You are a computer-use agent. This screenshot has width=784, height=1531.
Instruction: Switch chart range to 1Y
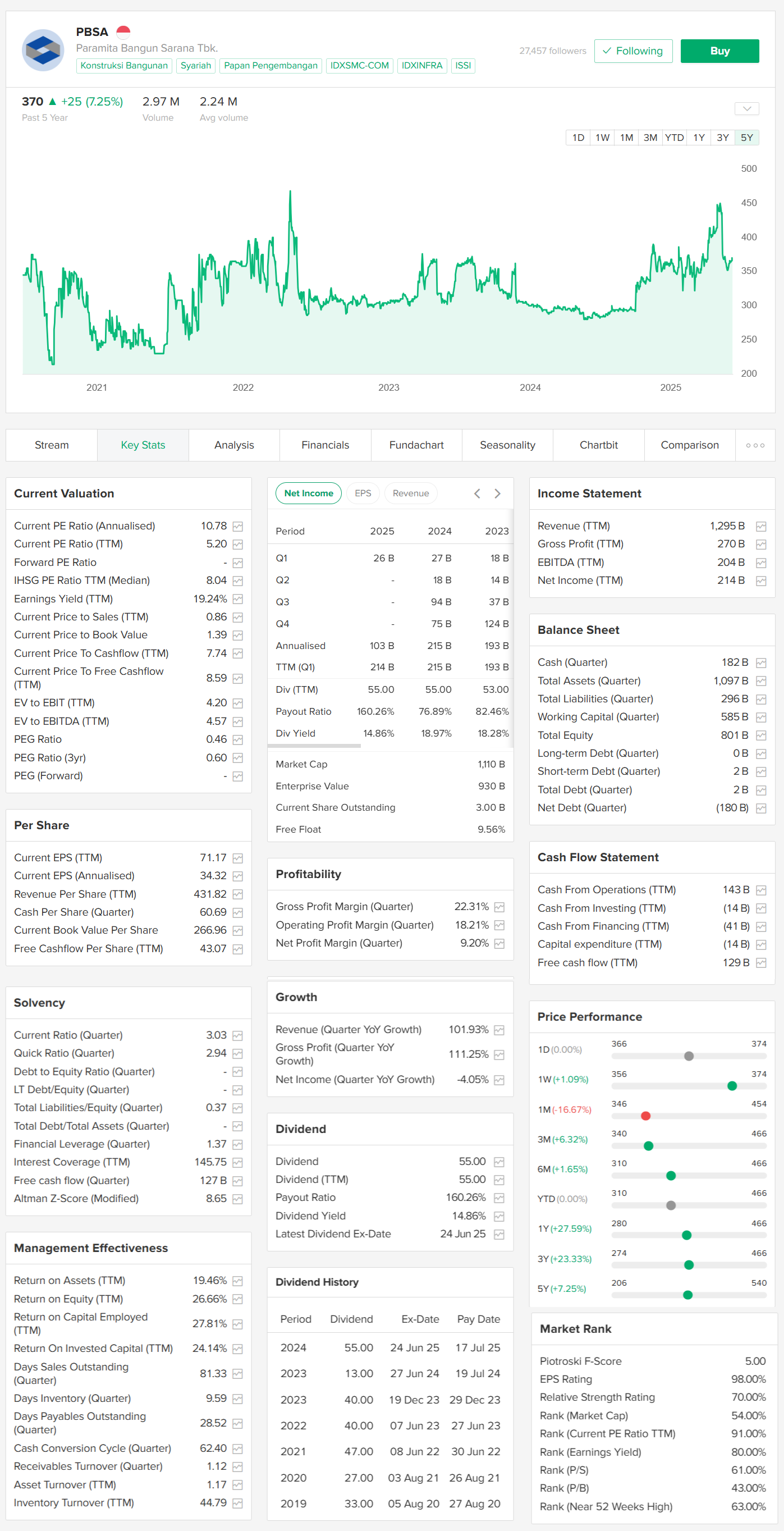(699, 138)
